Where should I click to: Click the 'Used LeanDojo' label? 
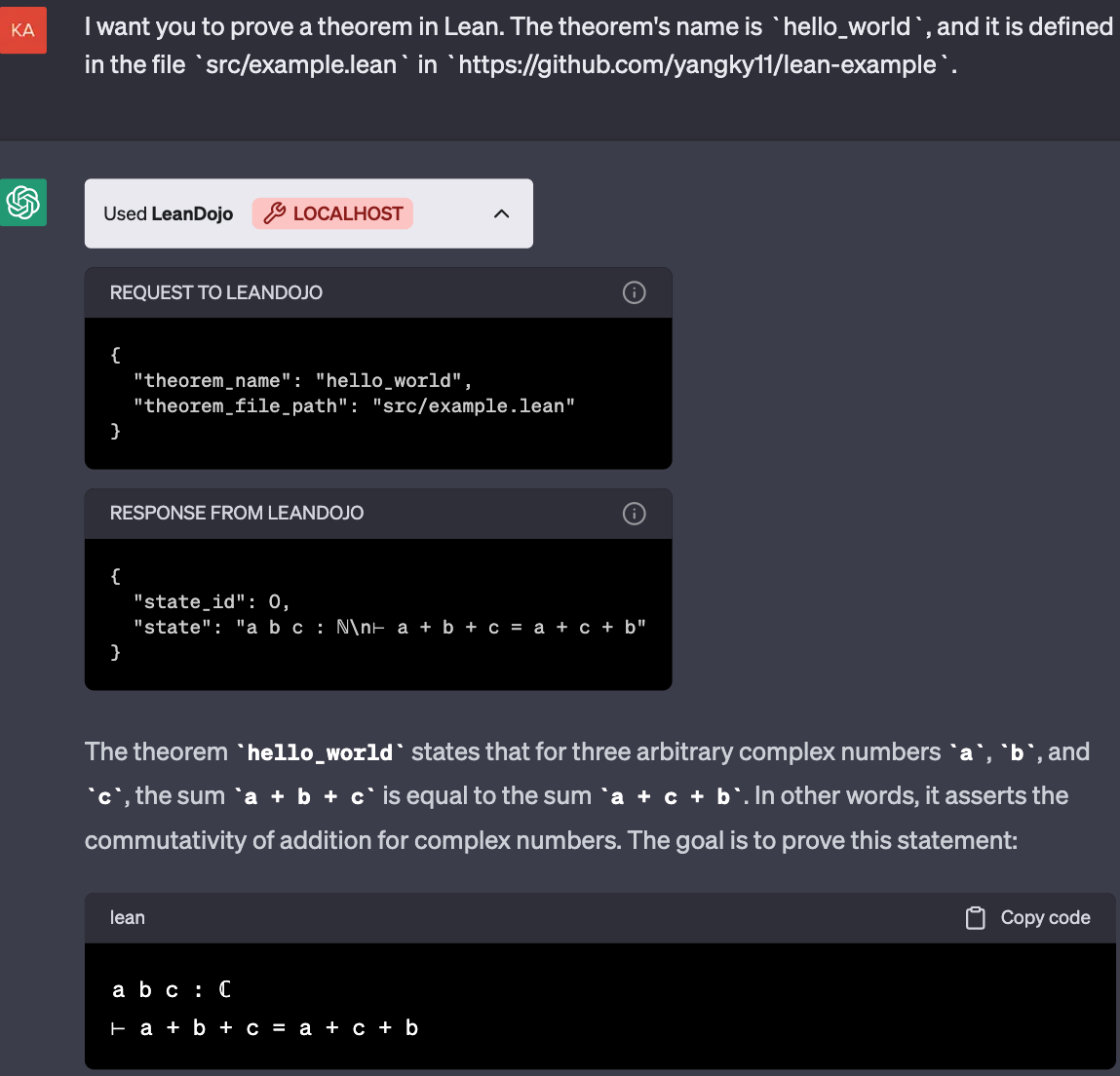(x=168, y=213)
